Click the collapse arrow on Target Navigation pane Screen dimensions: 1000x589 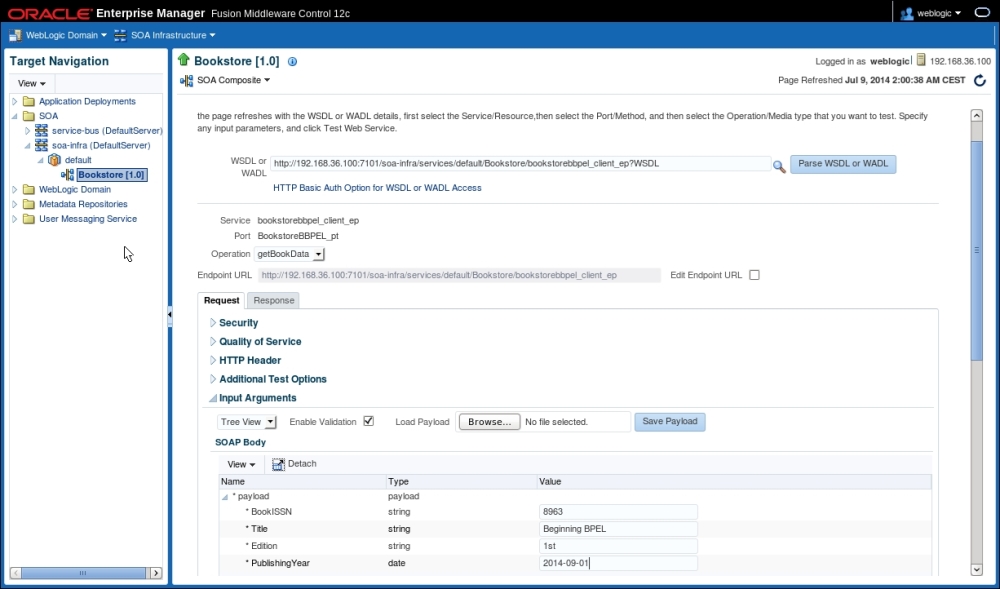pos(170,313)
